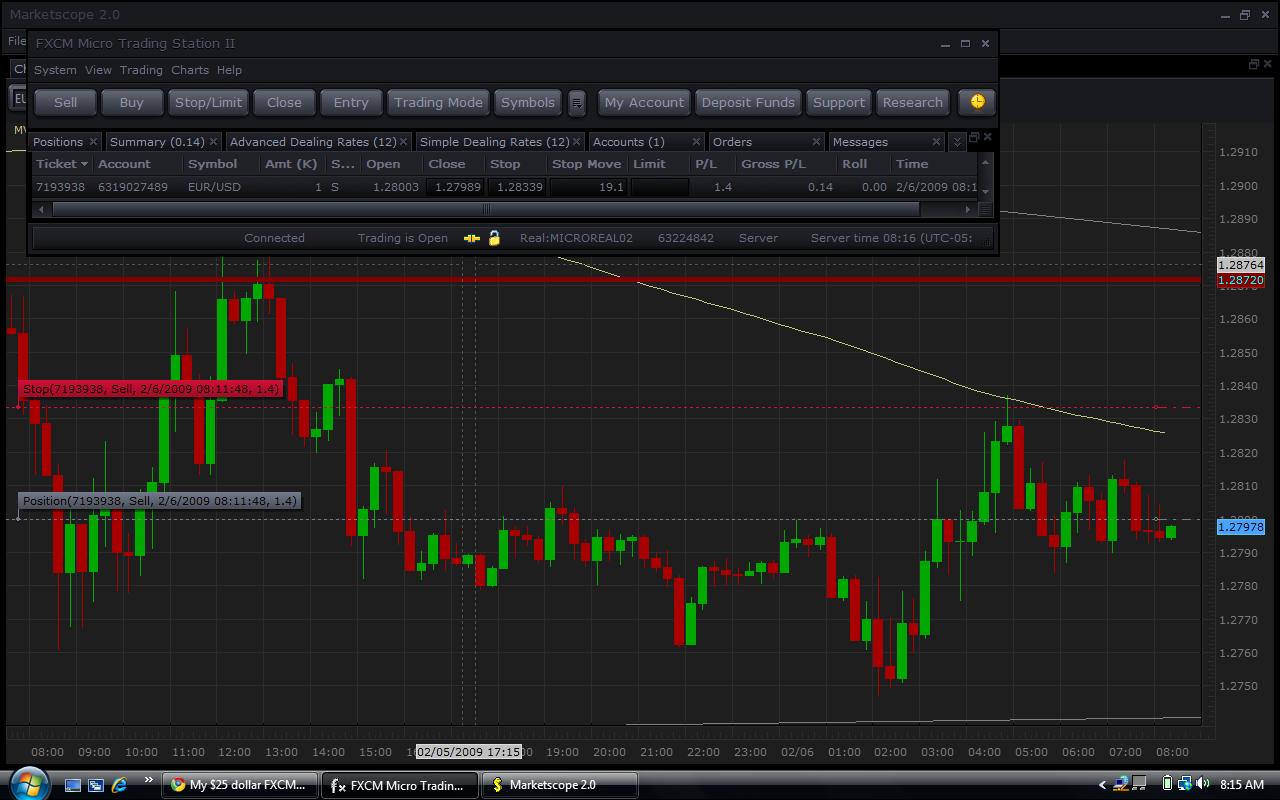Close the Accounts (1) tab

pos(696,142)
